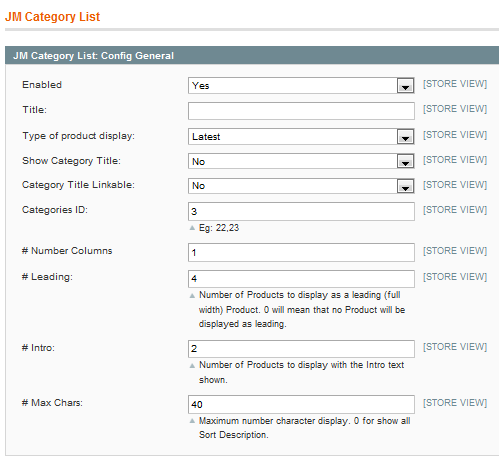The image size is (499, 471).
Task: Expand Type of product display dropdown
Action: 301,137
